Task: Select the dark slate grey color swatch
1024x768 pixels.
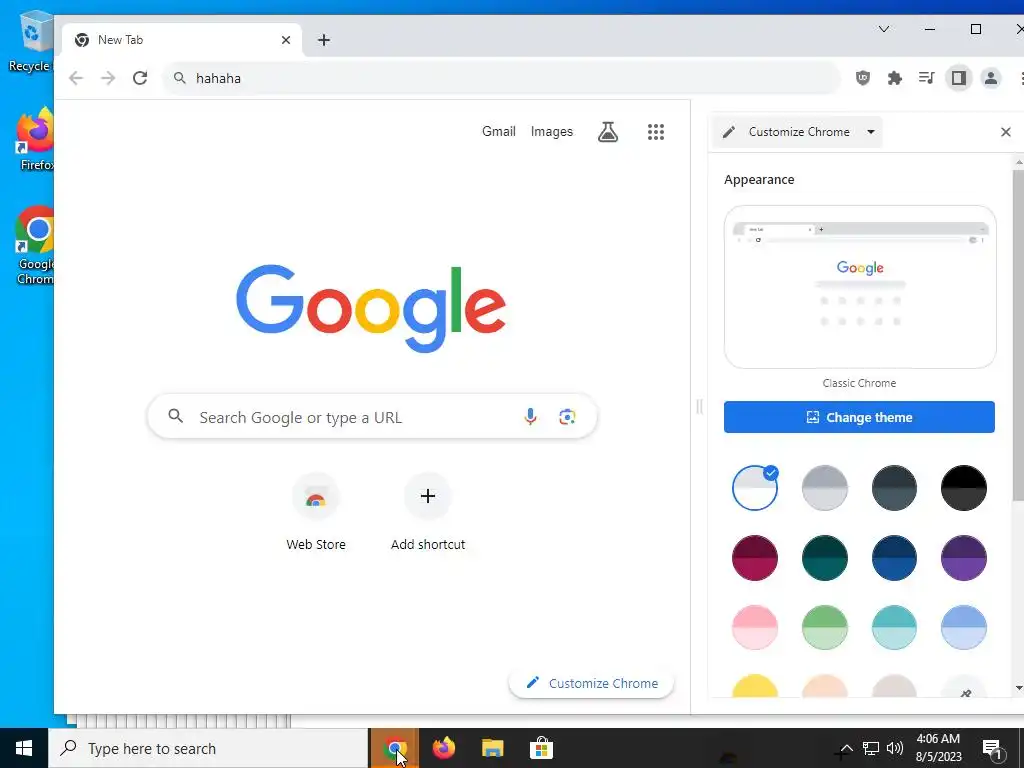Action: 894,488
